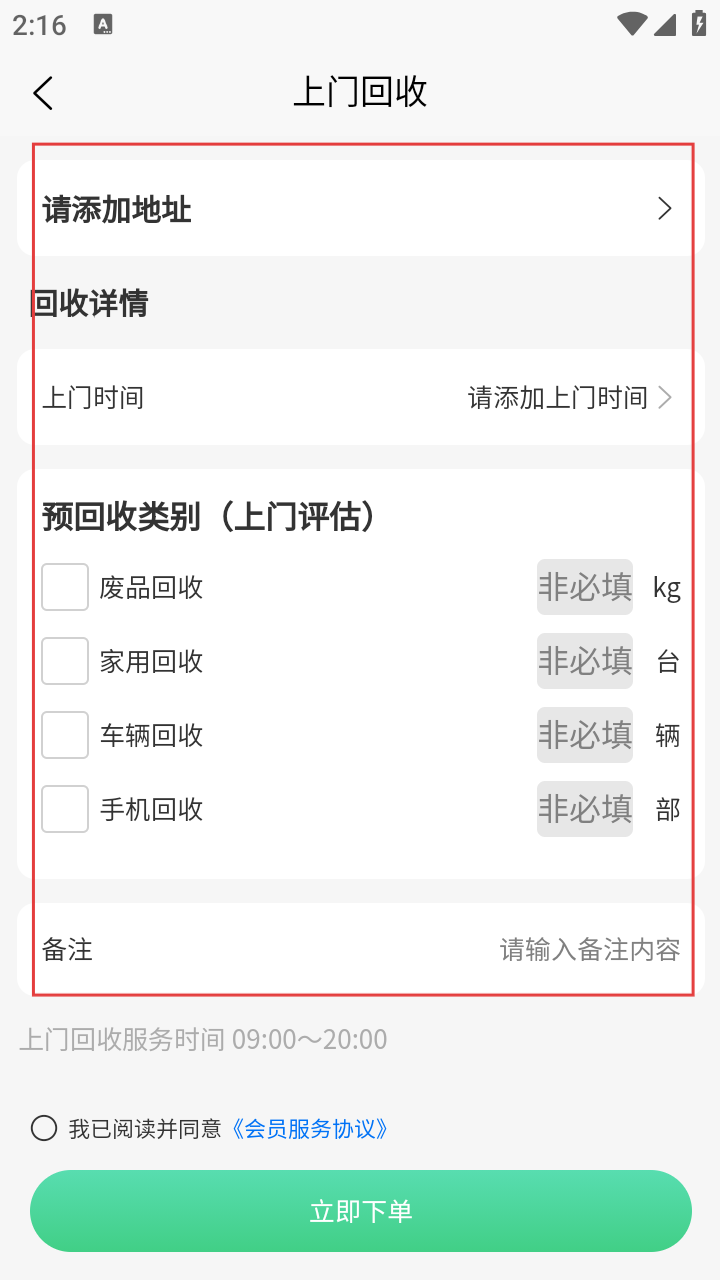Enable the 车辆回收 checkbox

tap(65, 735)
